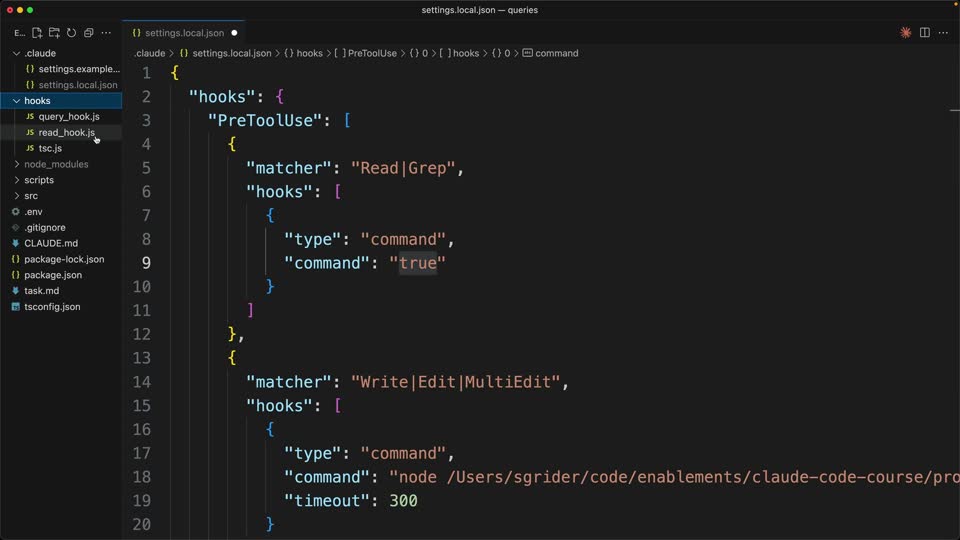Image resolution: width=960 pixels, height=540 pixels.
Task: Click the New Folder icon in explorer
Action: coord(54,32)
